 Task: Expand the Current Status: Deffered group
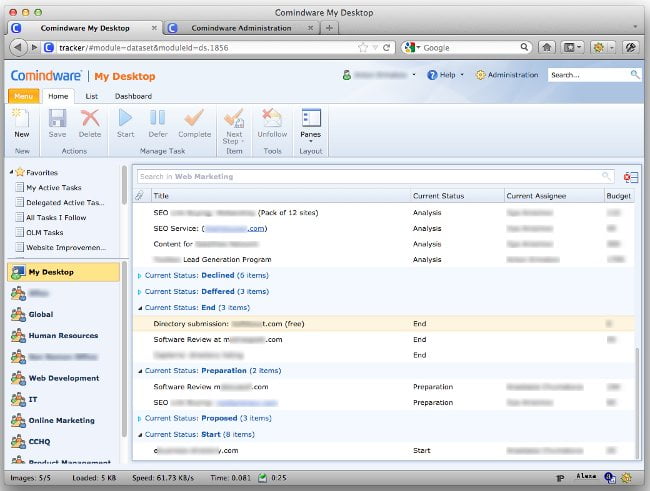tap(140, 292)
